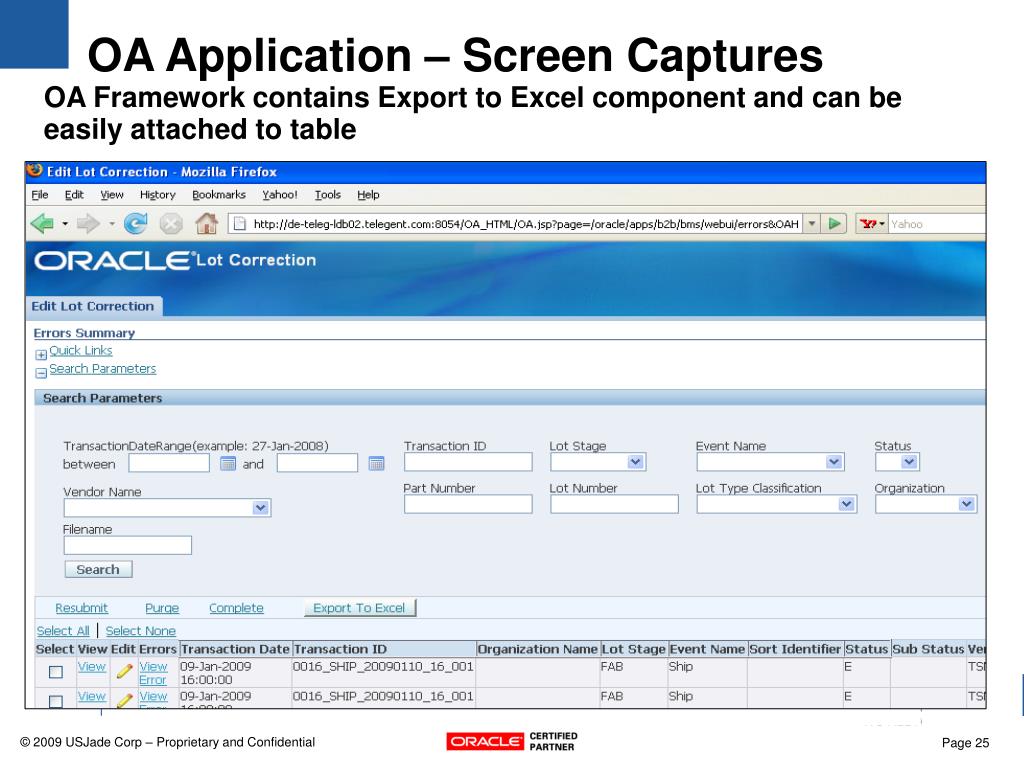Image resolution: width=1024 pixels, height=768 pixels.
Task: Select the Edit Lot Correction tab
Action: click(93, 306)
